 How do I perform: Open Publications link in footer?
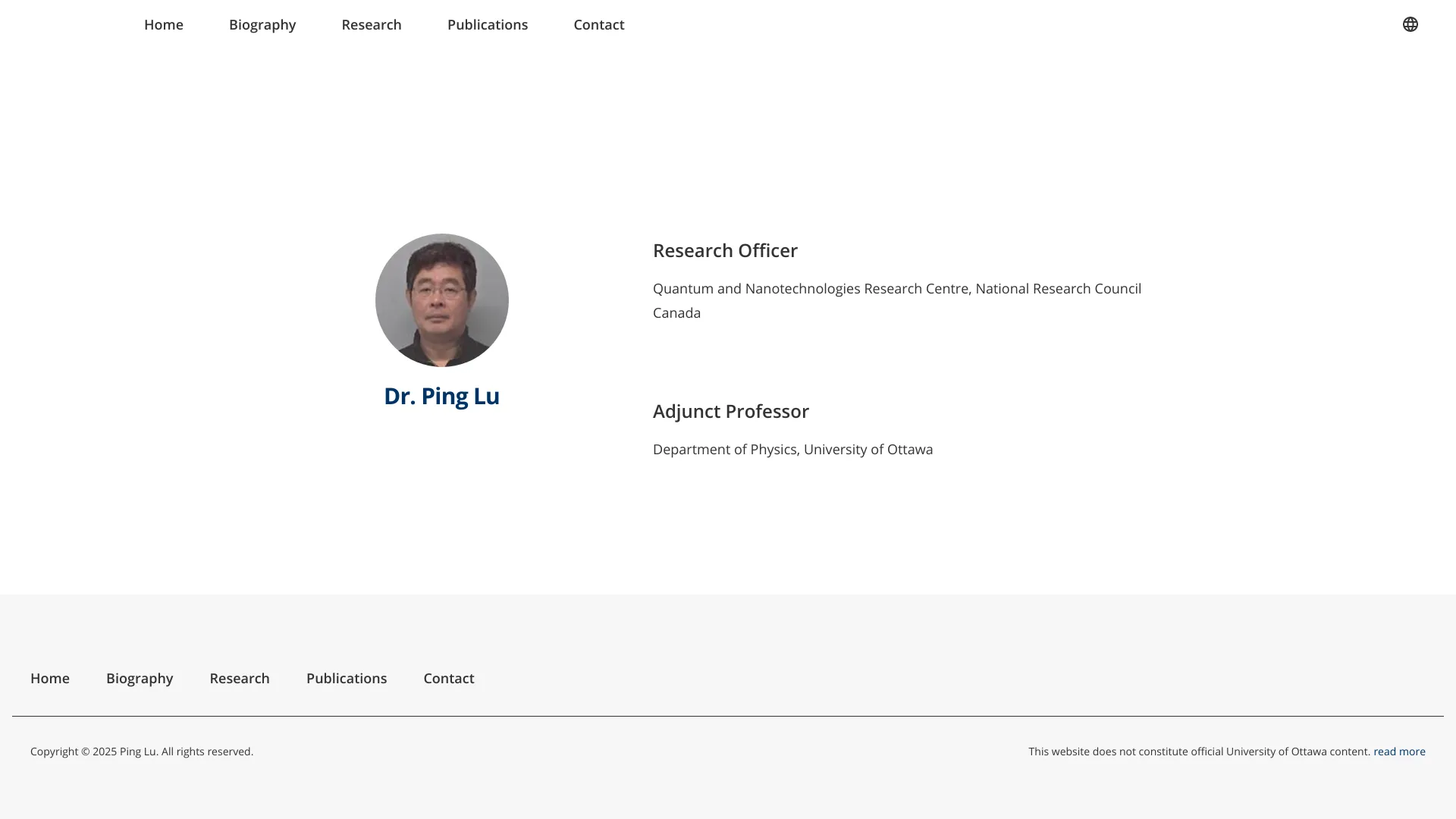click(347, 678)
